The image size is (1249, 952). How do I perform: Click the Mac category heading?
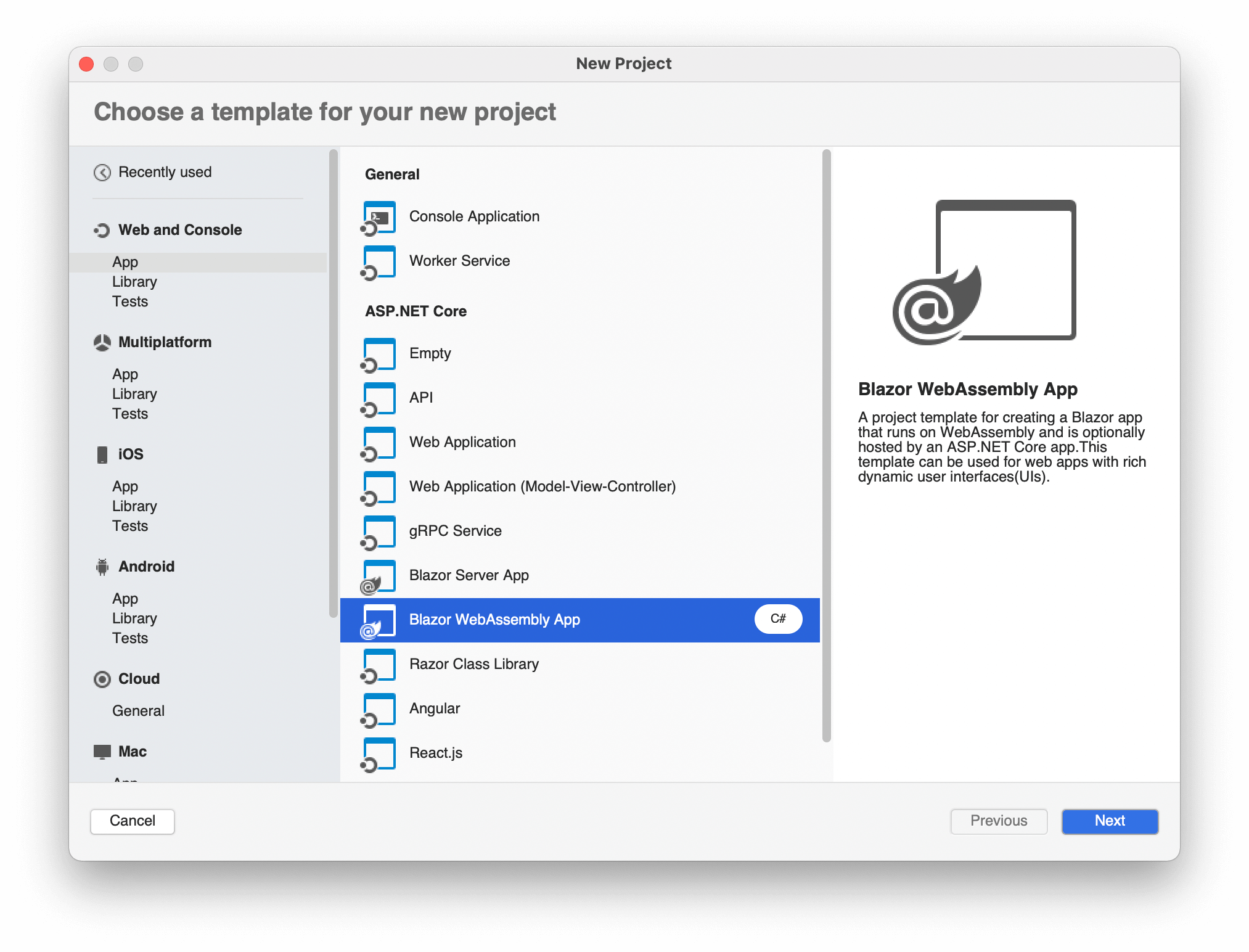tap(133, 752)
